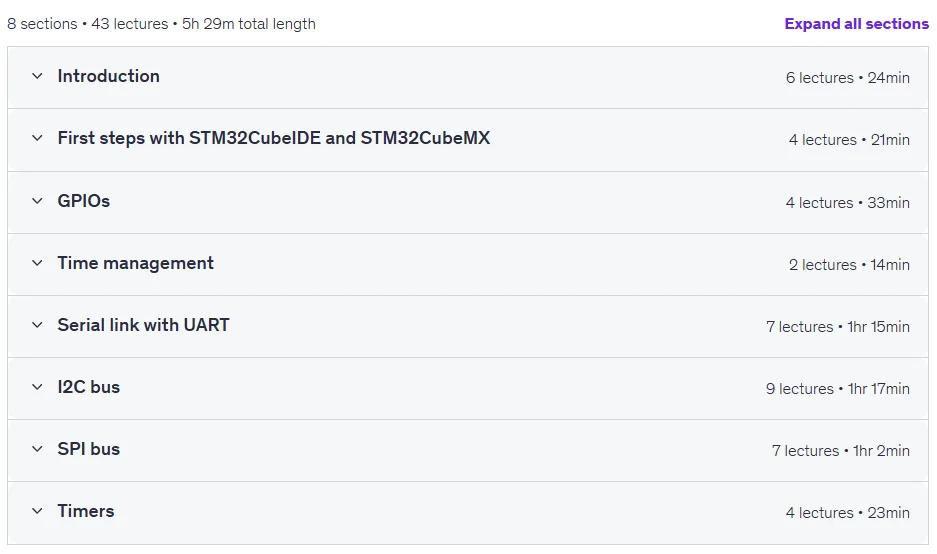Select the GPIOs section heading
937x554 pixels.
[84, 201]
